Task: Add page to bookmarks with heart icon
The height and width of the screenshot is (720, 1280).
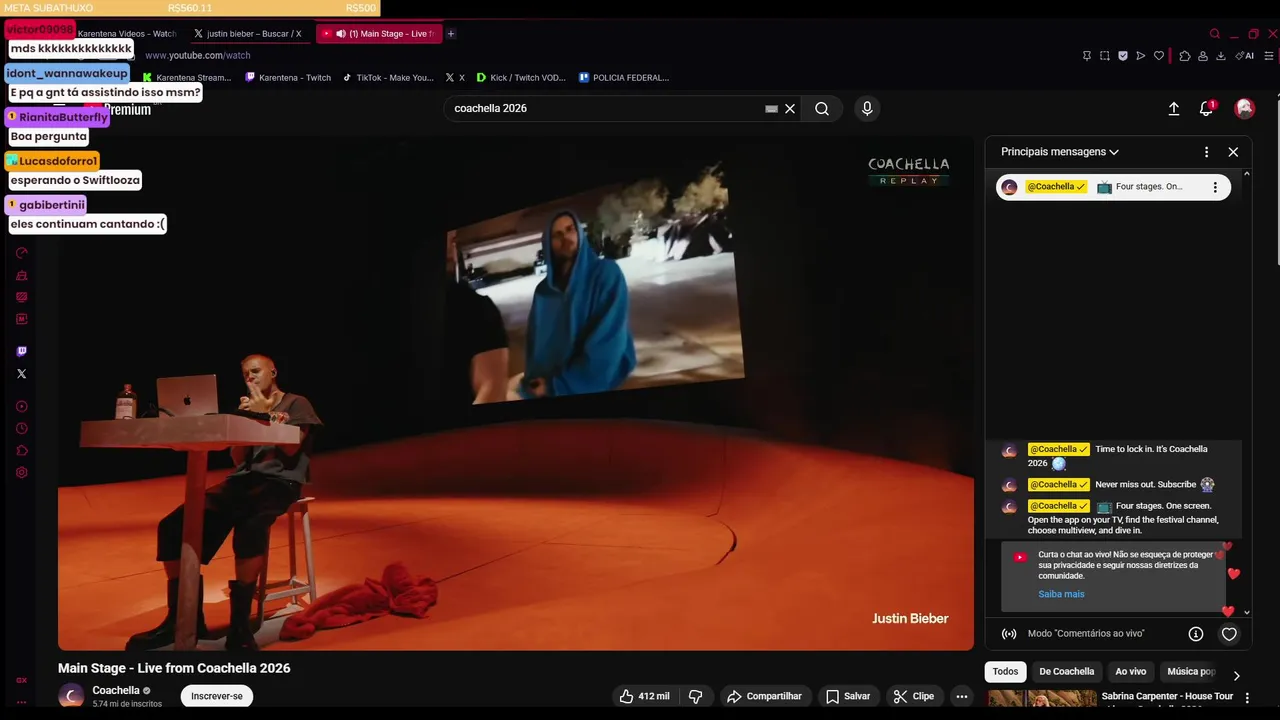Action: (x=1159, y=56)
